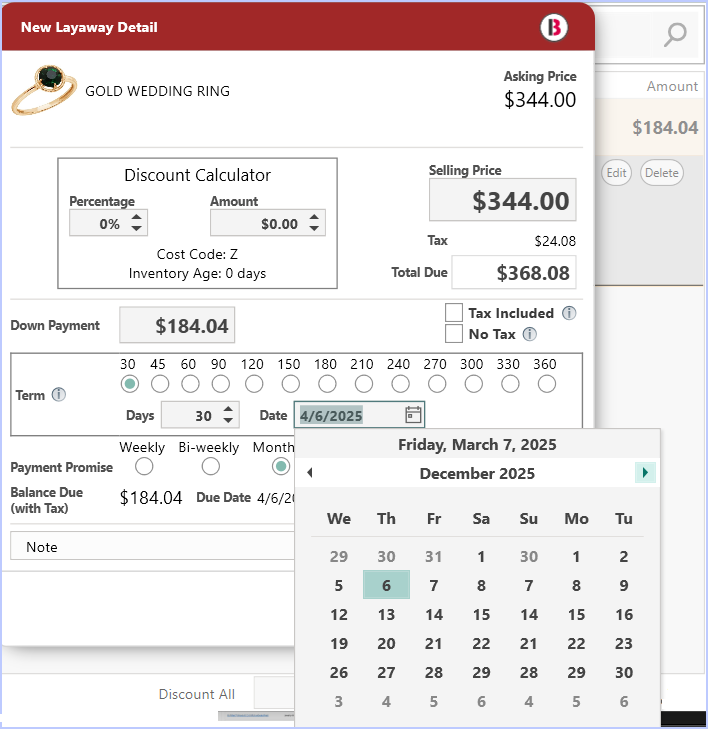Image resolution: width=708 pixels, height=729 pixels.
Task: Click the Term info icon
Action: point(59,395)
